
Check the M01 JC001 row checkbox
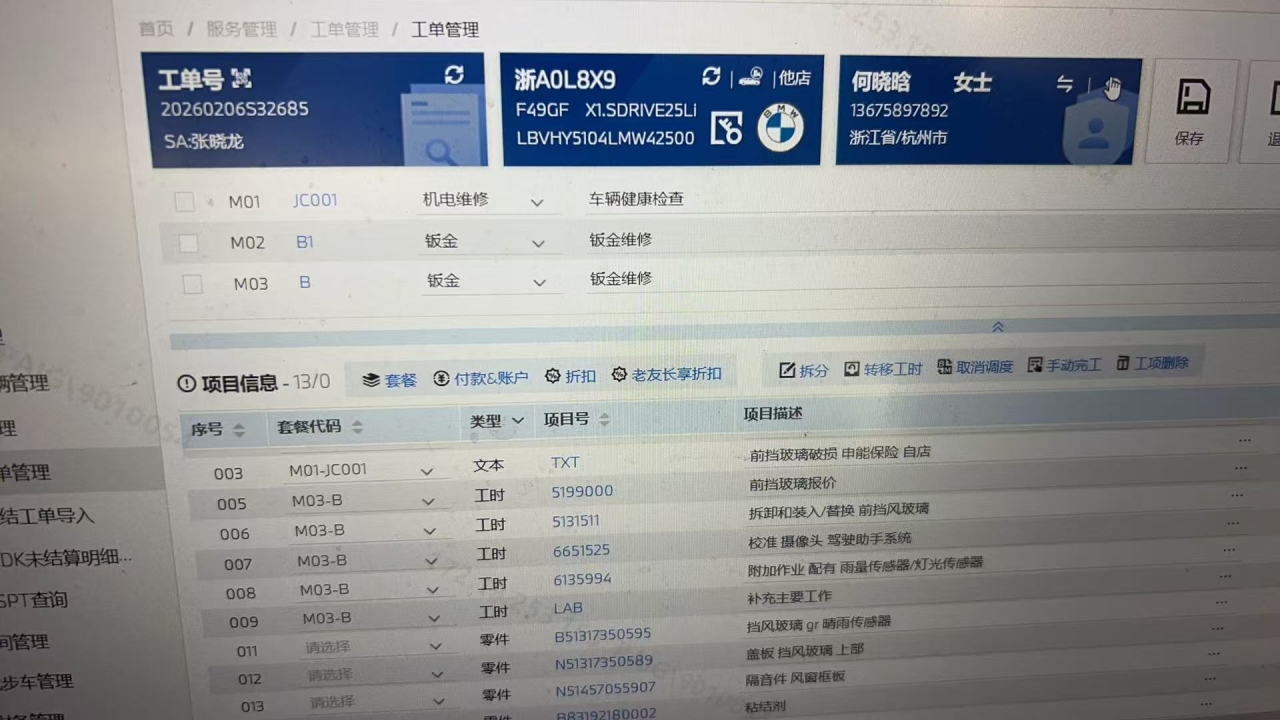pyautogui.click(x=185, y=202)
